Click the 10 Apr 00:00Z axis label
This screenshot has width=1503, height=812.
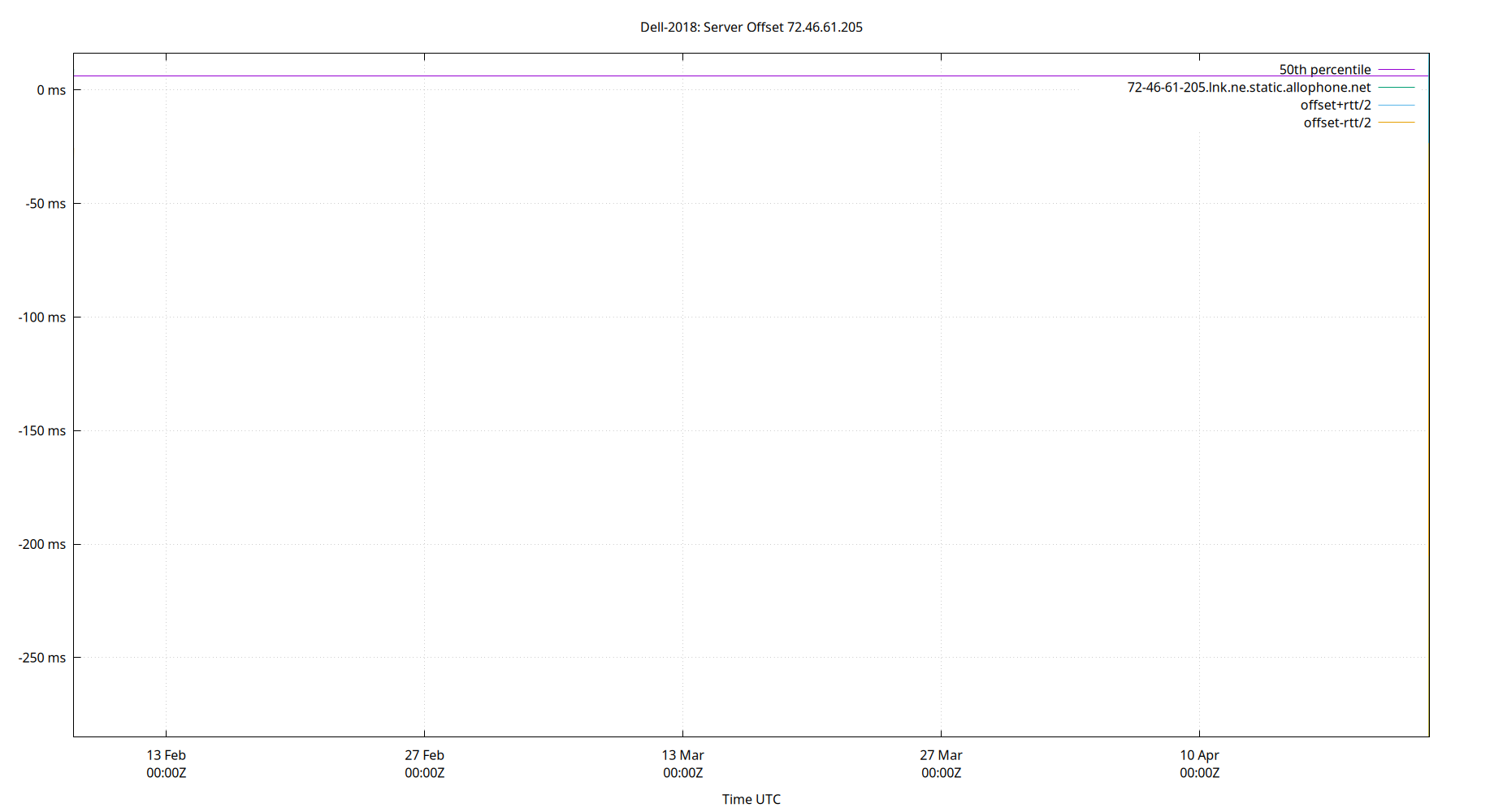[1200, 764]
